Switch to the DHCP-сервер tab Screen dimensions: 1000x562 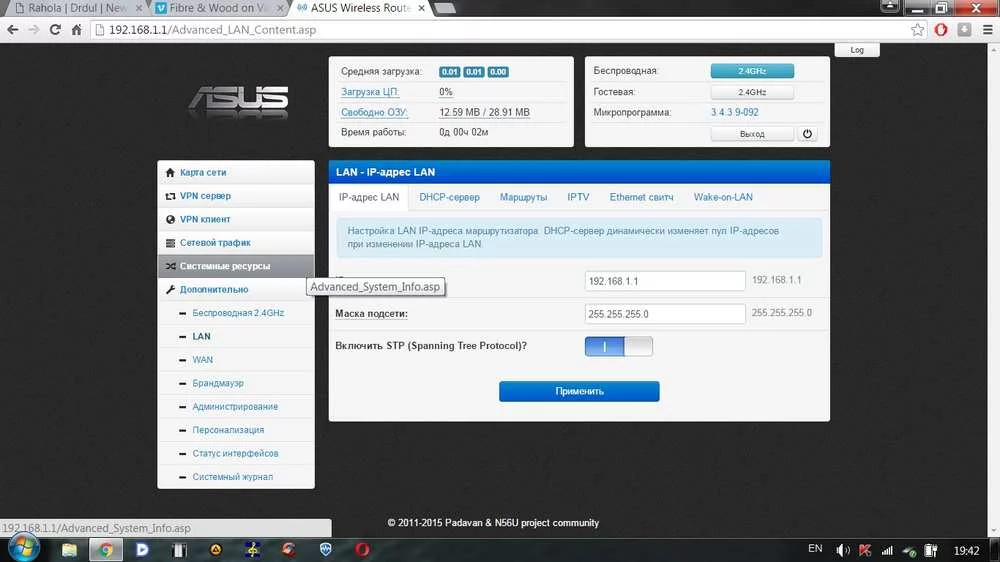pyautogui.click(x=449, y=197)
